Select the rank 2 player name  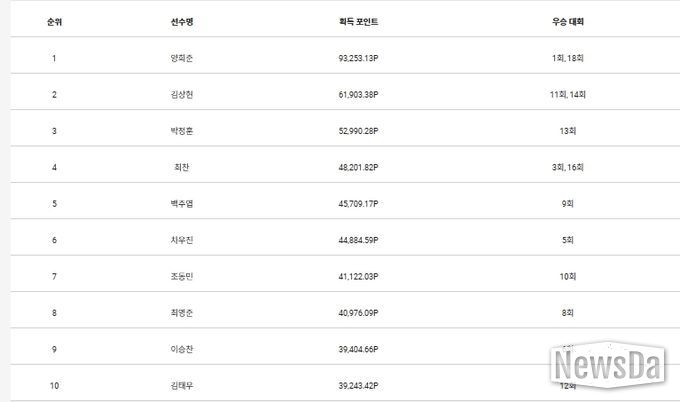coord(181,94)
